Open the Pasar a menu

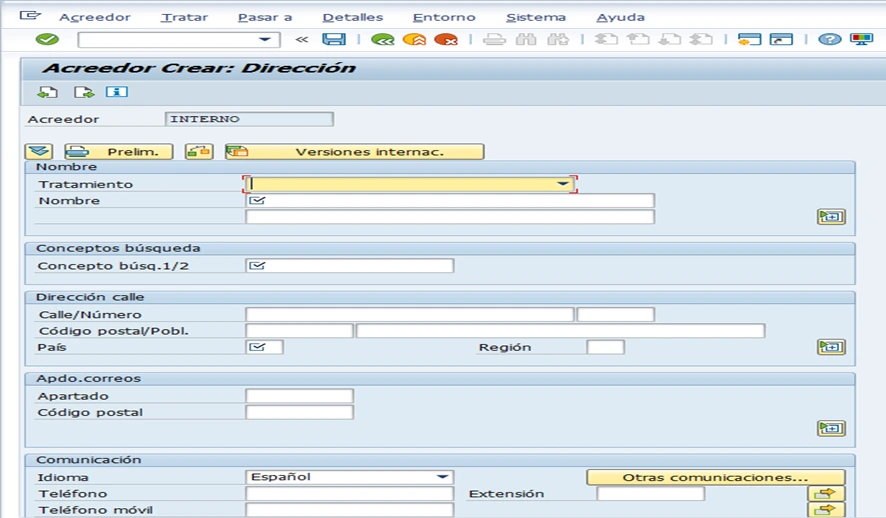265,17
